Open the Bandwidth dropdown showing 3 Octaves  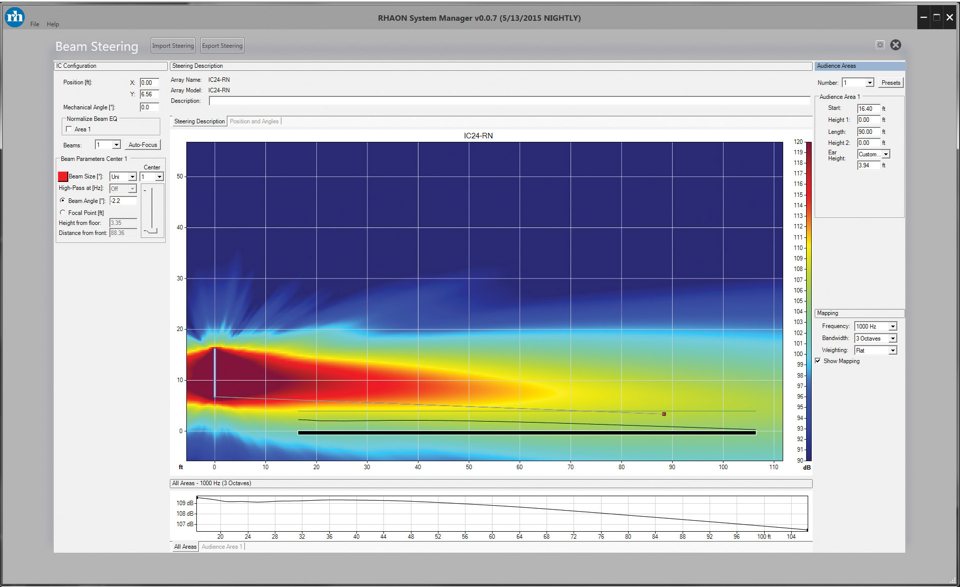876,338
